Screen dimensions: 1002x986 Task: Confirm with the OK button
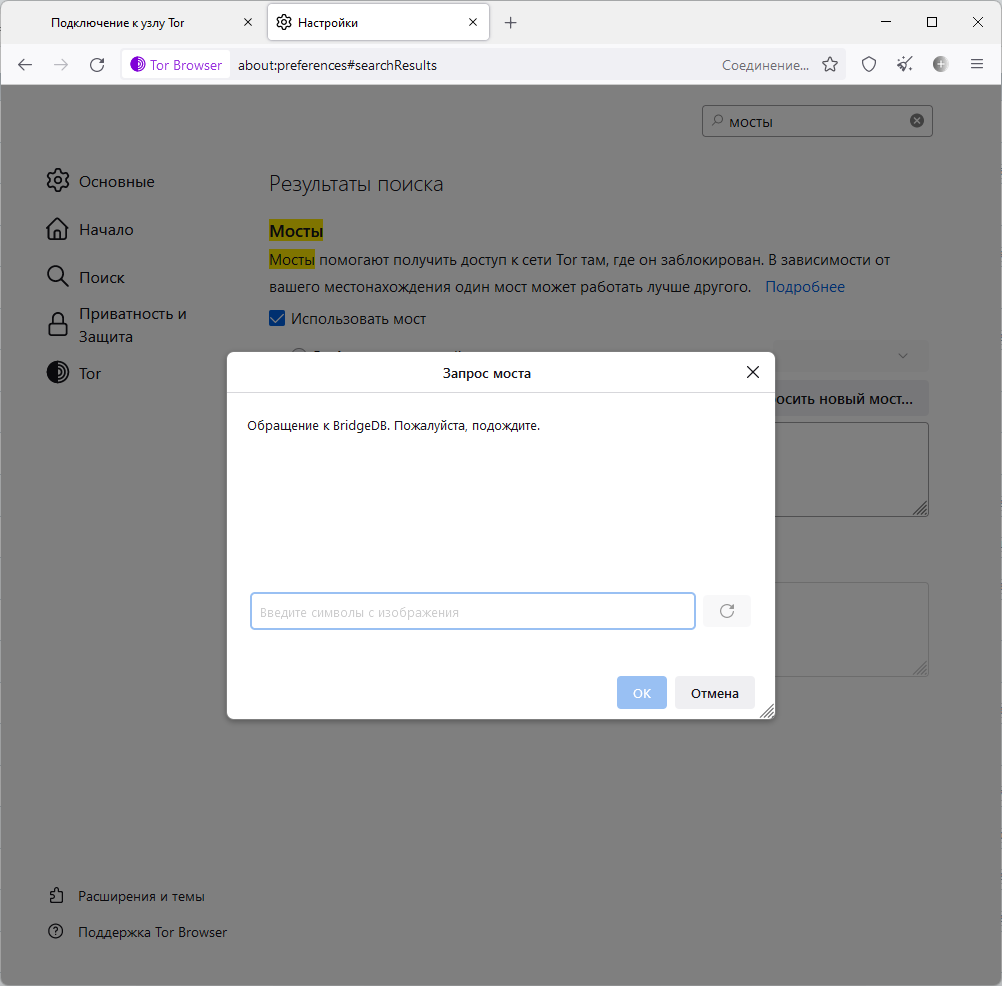[642, 693]
